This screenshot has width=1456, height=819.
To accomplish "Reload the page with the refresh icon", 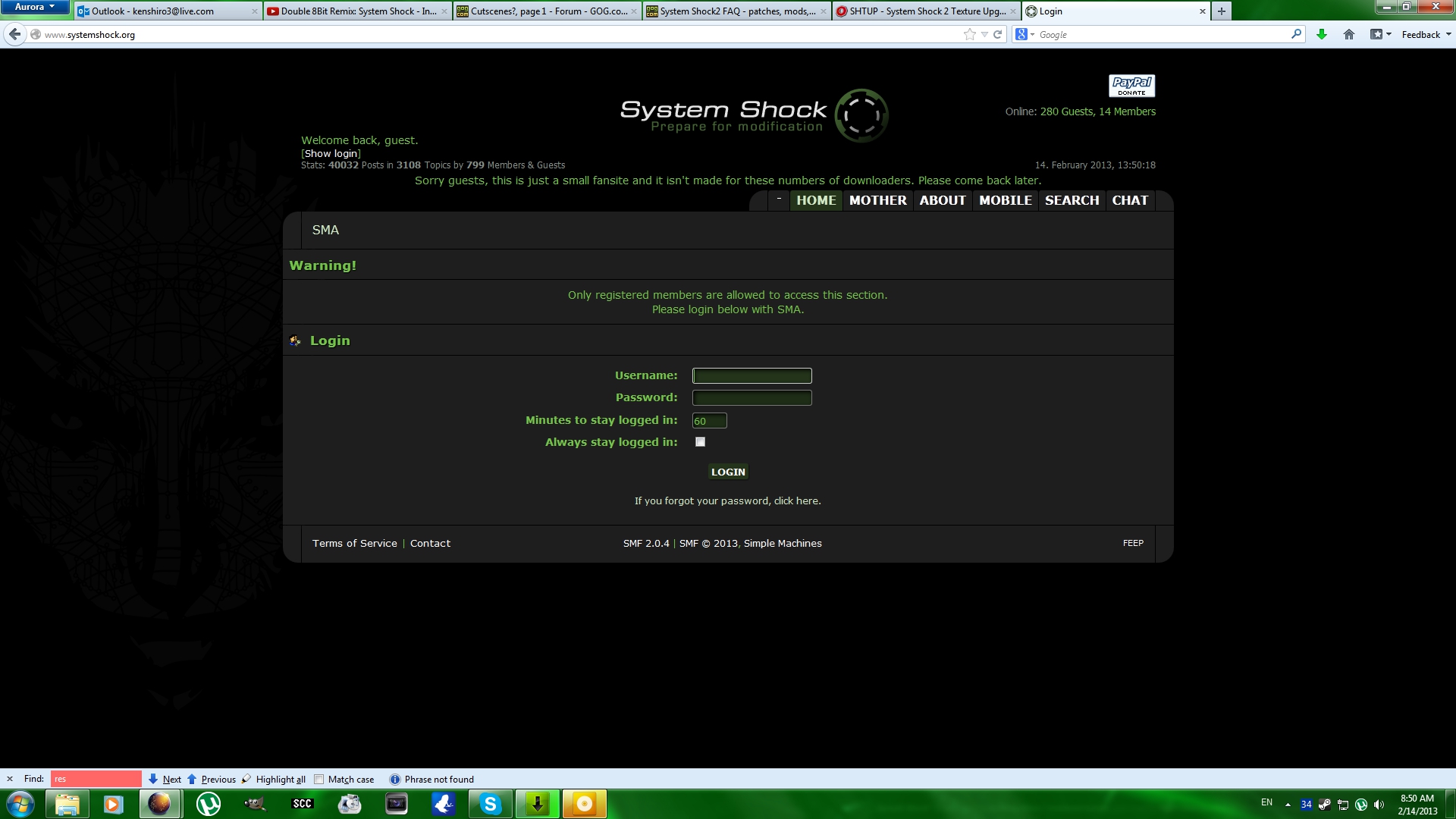I will [998, 34].
